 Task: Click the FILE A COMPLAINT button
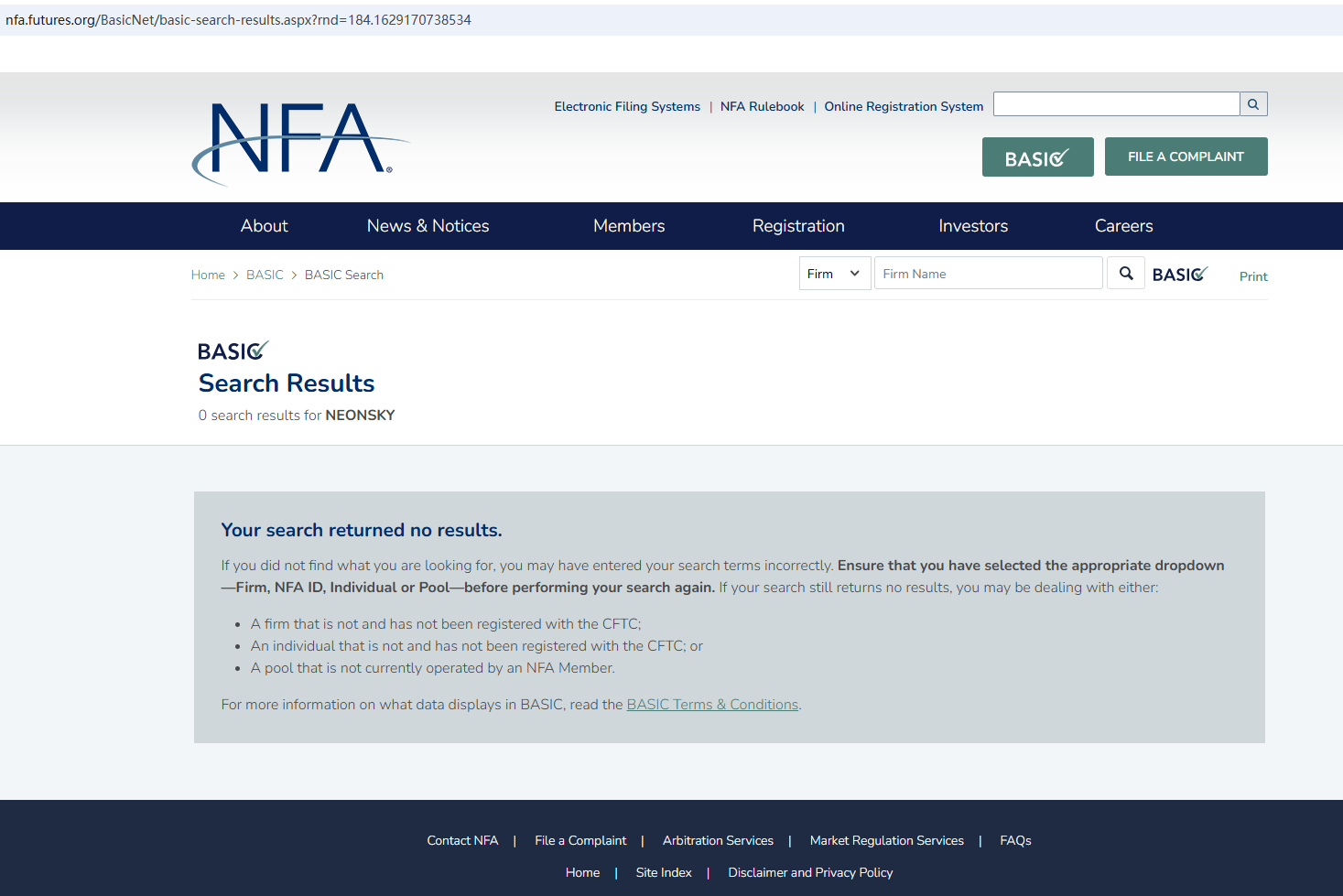(x=1186, y=157)
